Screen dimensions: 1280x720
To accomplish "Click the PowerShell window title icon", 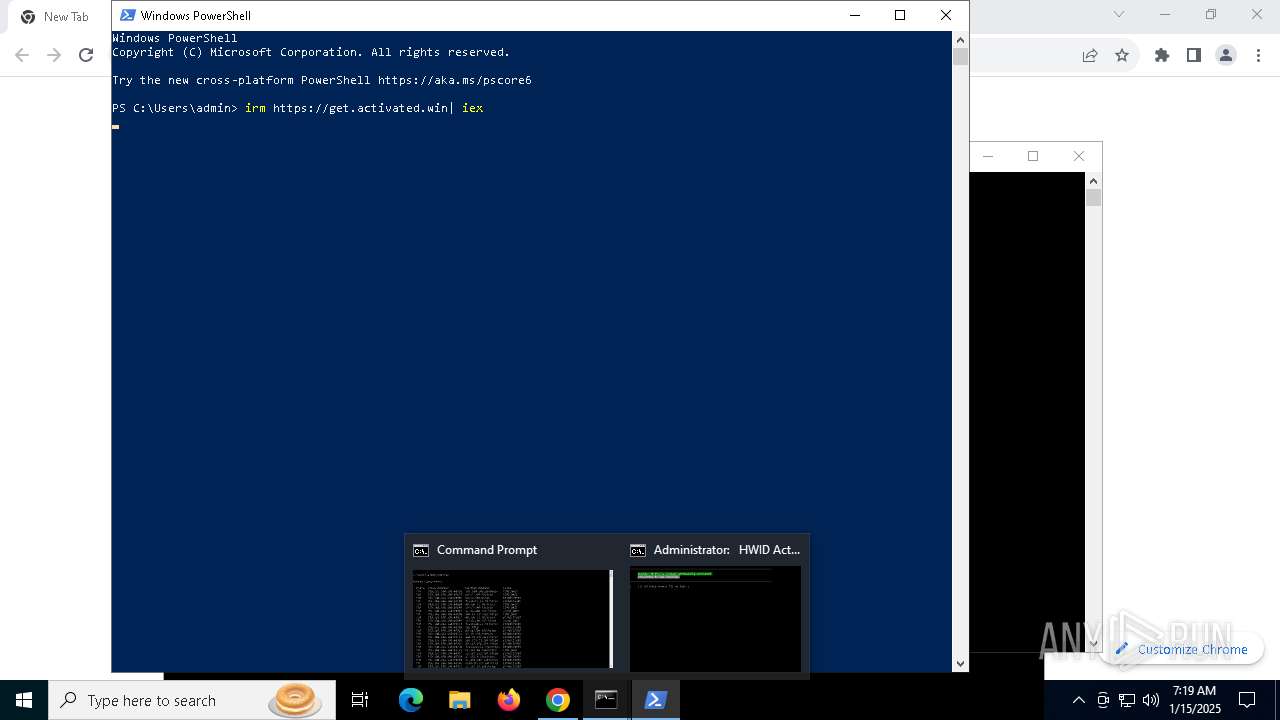I will pyautogui.click(x=128, y=15).
